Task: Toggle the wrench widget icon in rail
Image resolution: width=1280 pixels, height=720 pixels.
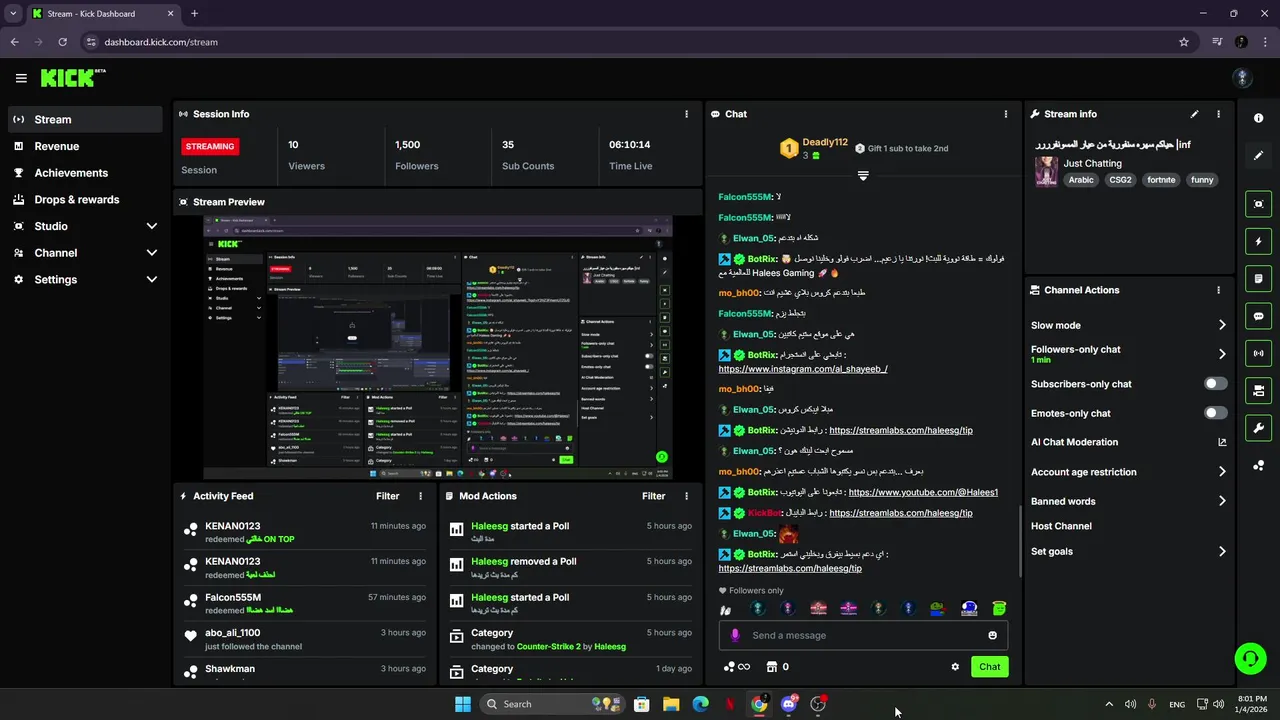Action: pyautogui.click(x=1258, y=428)
